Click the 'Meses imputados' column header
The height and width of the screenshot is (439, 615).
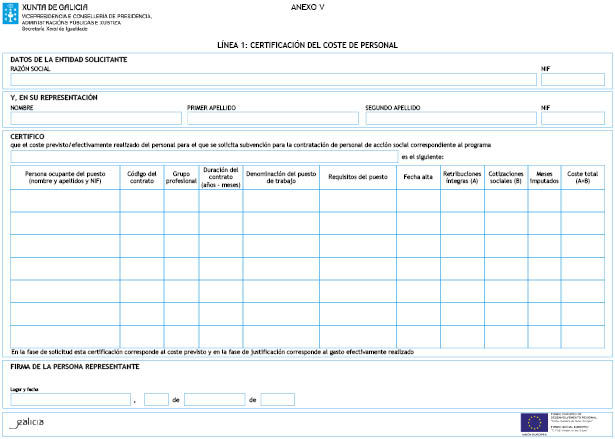tap(544, 177)
